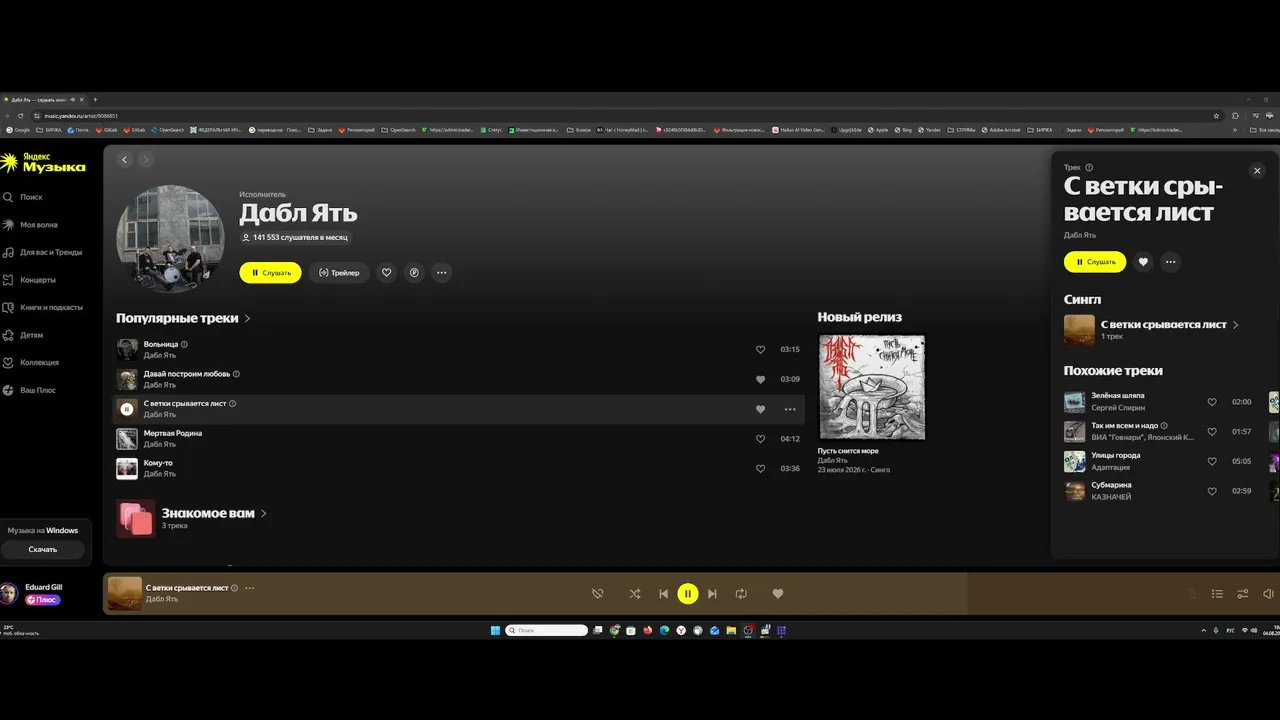Open options for С ветки срывается лист row
Image resolution: width=1280 pixels, height=720 pixels.
(x=790, y=409)
